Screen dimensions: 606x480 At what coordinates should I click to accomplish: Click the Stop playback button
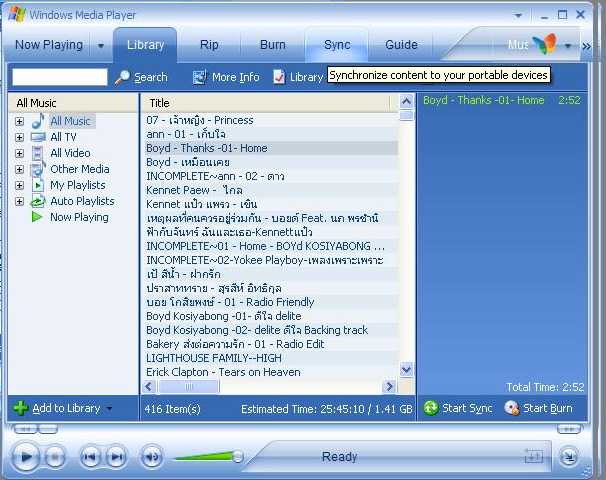[55, 457]
